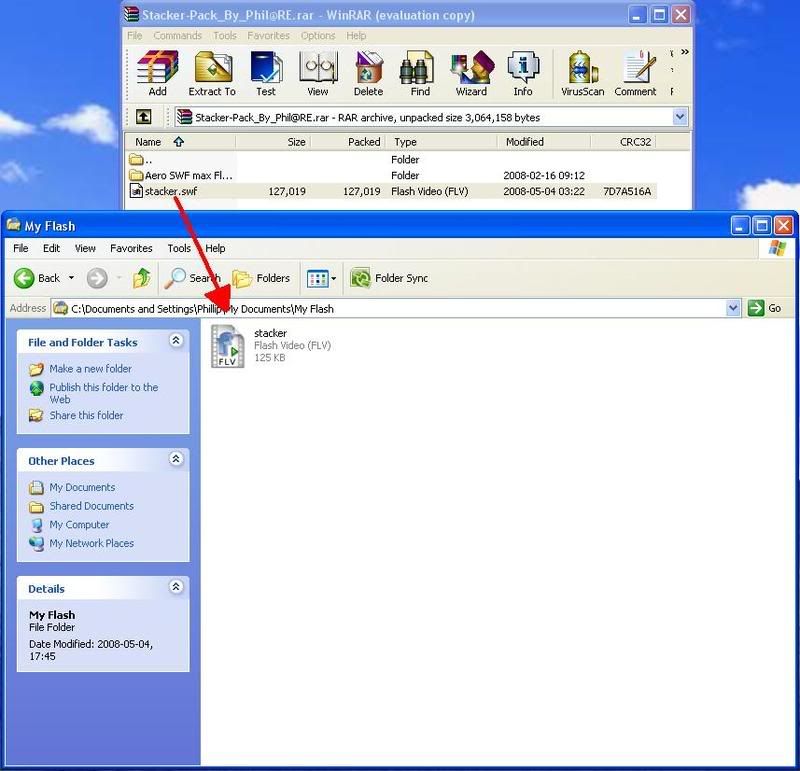
Task: Open WinRAR archive path dropdown
Action: pos(680,117)
